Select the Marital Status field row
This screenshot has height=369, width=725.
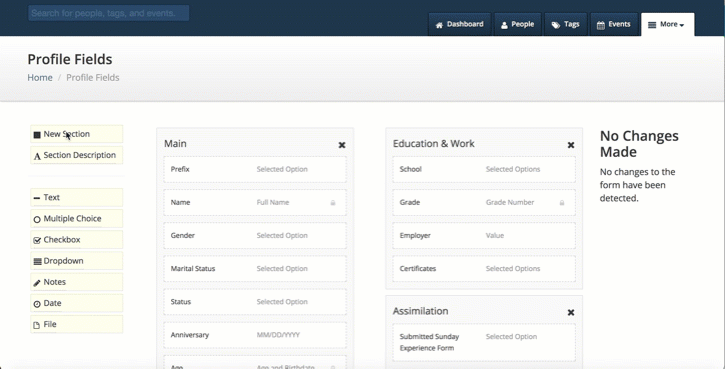255,269
